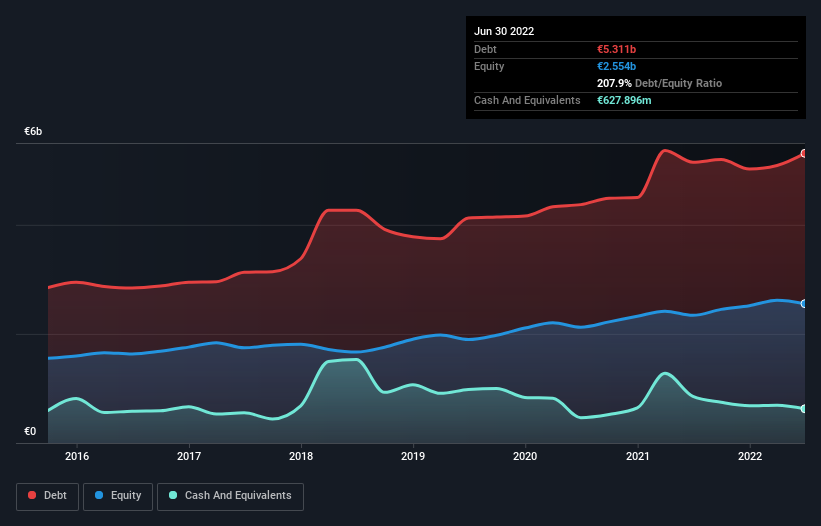Screen dimensions: 821x526
Task: Click the 2017 axis label
Action: pos(189,456)
